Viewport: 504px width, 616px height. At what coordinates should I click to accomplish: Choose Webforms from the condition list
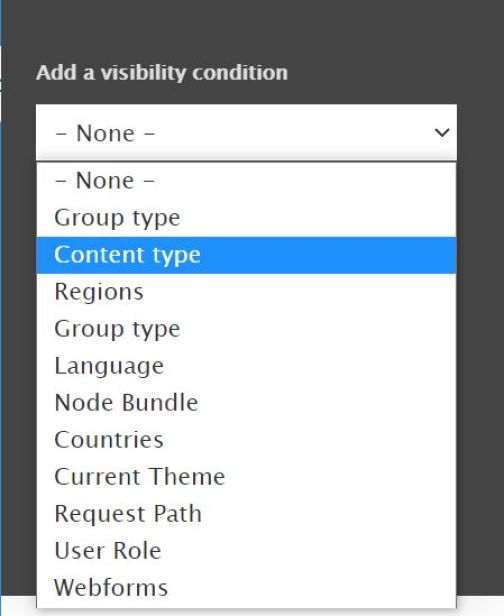pyautogui.click(x=246, y=588)
